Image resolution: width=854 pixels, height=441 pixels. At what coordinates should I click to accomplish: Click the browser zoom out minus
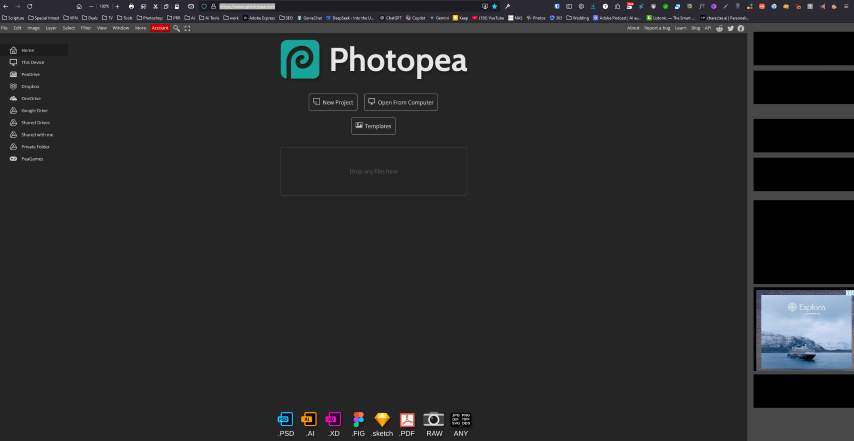click(x=91, y=7)
